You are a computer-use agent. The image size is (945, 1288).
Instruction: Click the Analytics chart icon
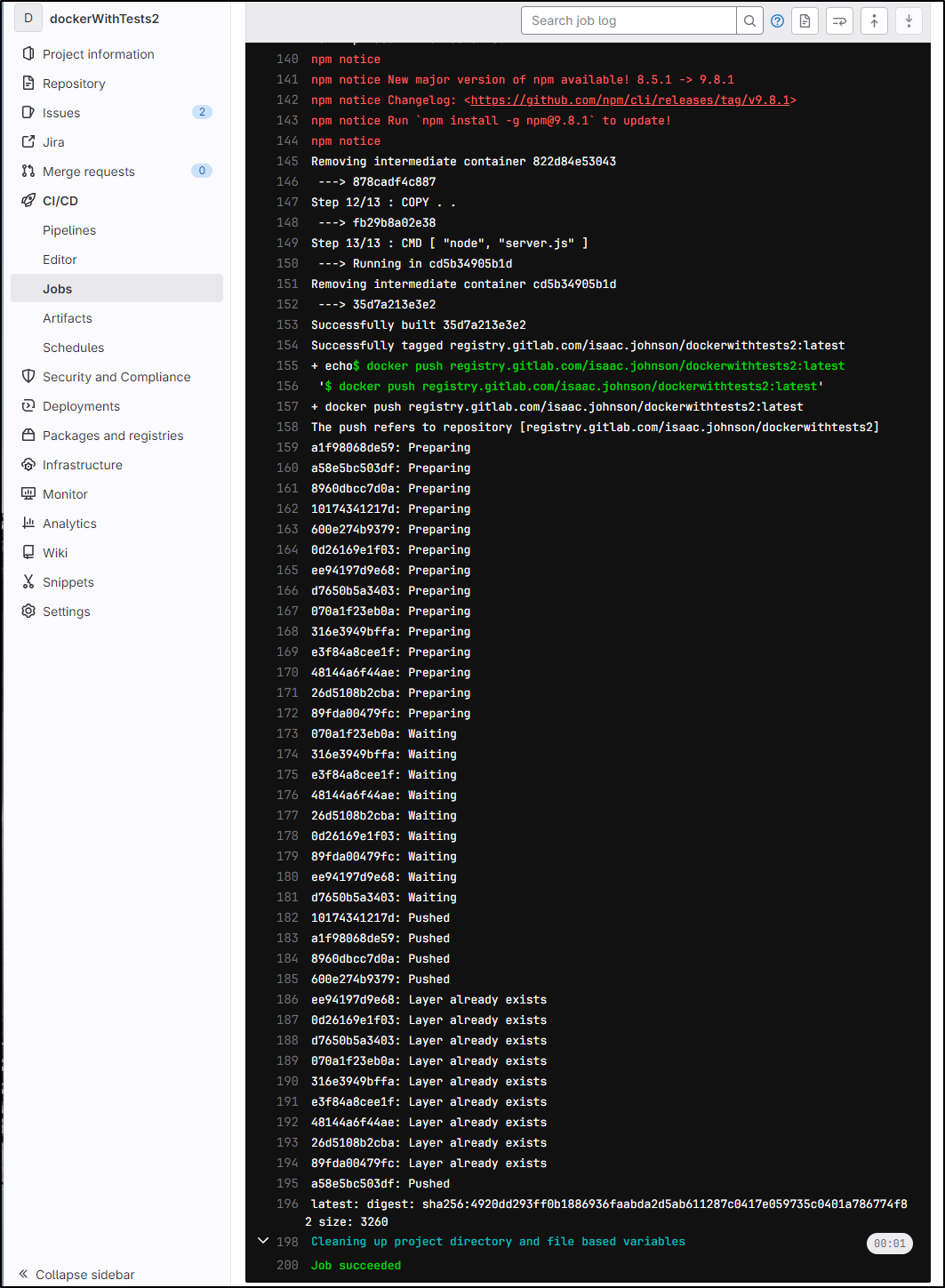point(28,524)
